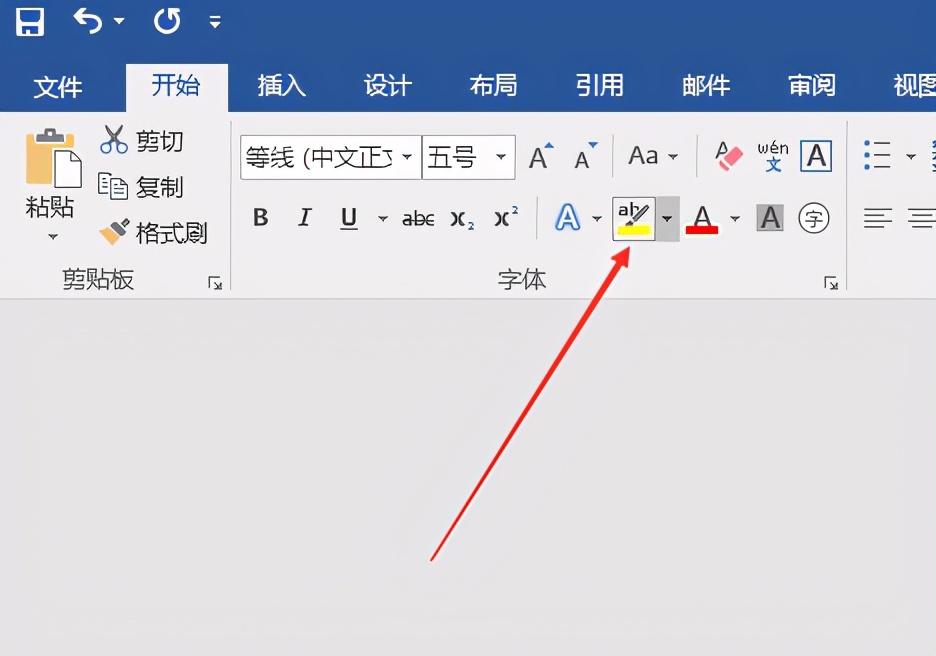Screen dimensions: 936x656
Task: Toggle Strikethrough abc formatting
Action: (x=418, y=219)
